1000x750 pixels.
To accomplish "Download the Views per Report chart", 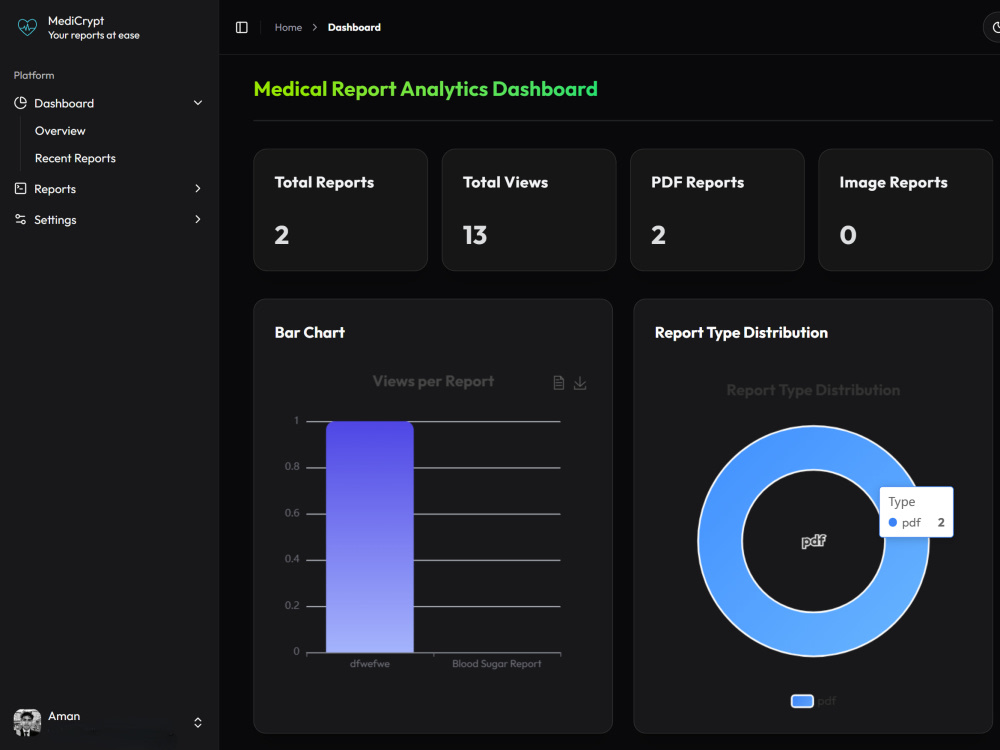I will click(x=580, y=383).
